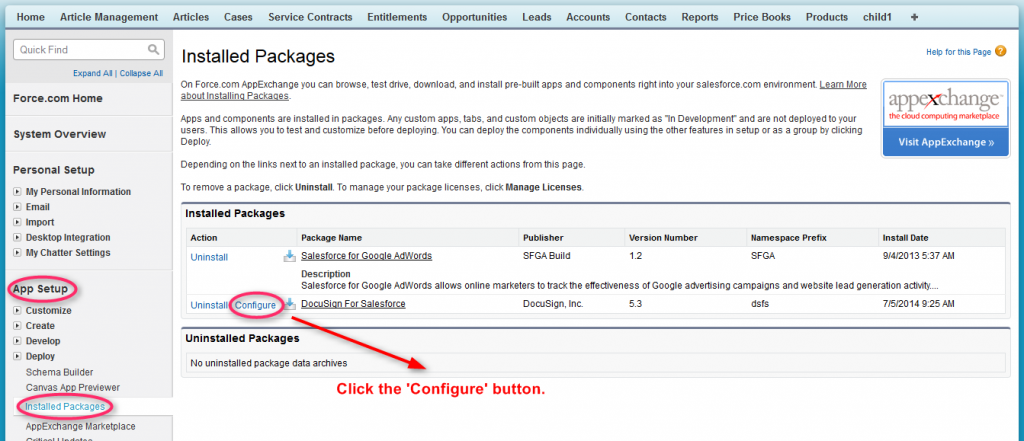The height and width of the screenshot is (441, 1024).
Task: Click the Visit AppExchange button
Action: coord(944,142)
